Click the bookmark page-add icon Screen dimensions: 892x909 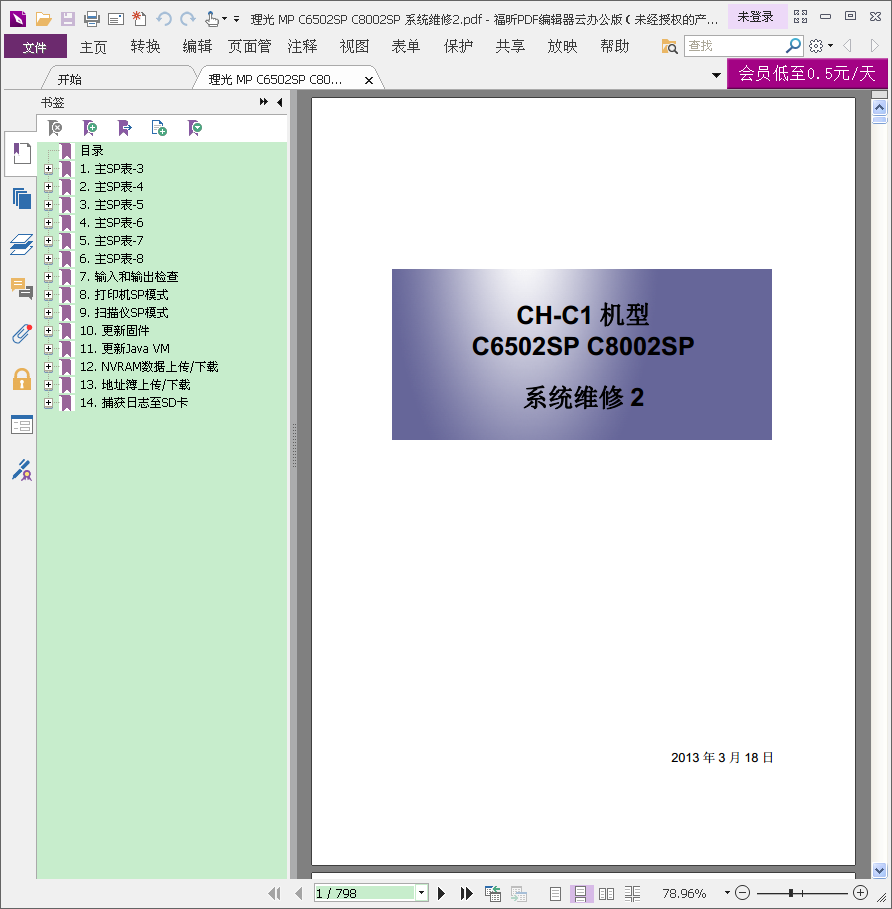coord(159,128)
